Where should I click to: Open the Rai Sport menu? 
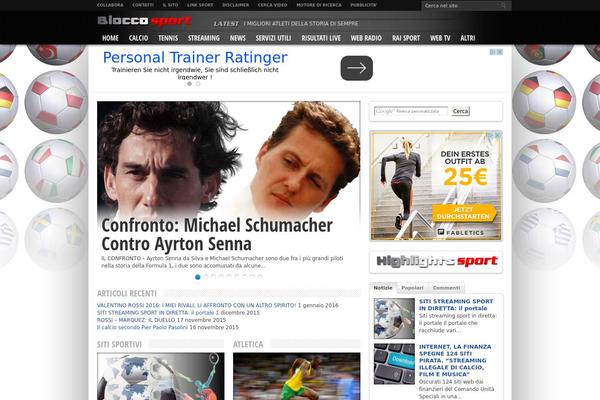(406, 38)
